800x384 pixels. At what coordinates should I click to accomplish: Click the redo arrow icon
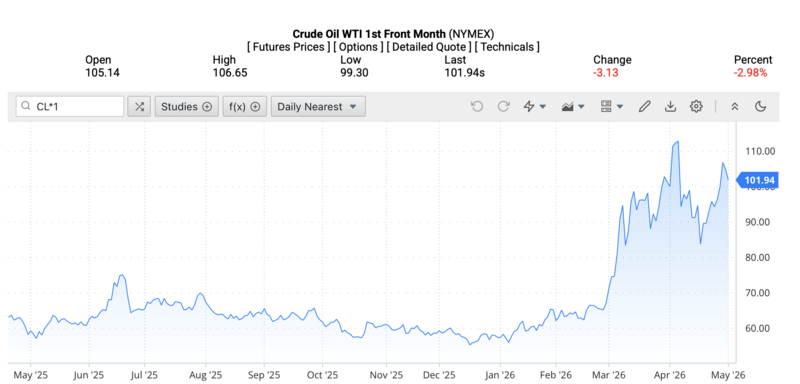(504, 106)
